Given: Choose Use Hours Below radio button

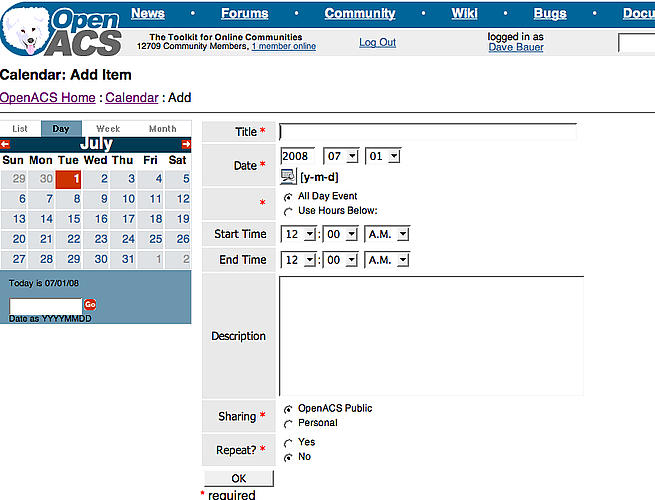Looking at the screenshot, I should [289, 211].
